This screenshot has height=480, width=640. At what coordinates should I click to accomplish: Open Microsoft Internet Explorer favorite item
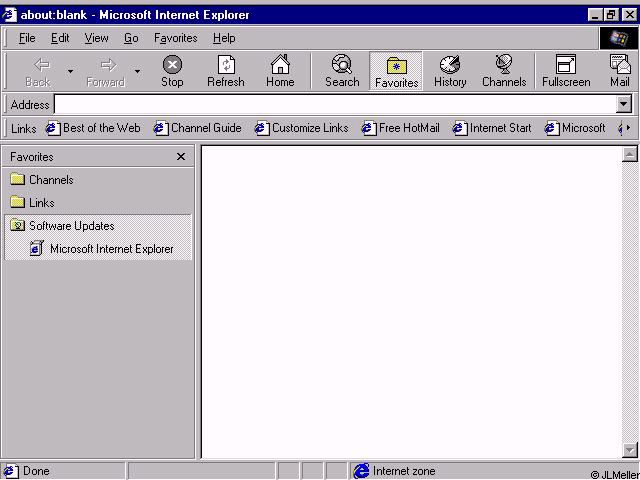point(102,249)
